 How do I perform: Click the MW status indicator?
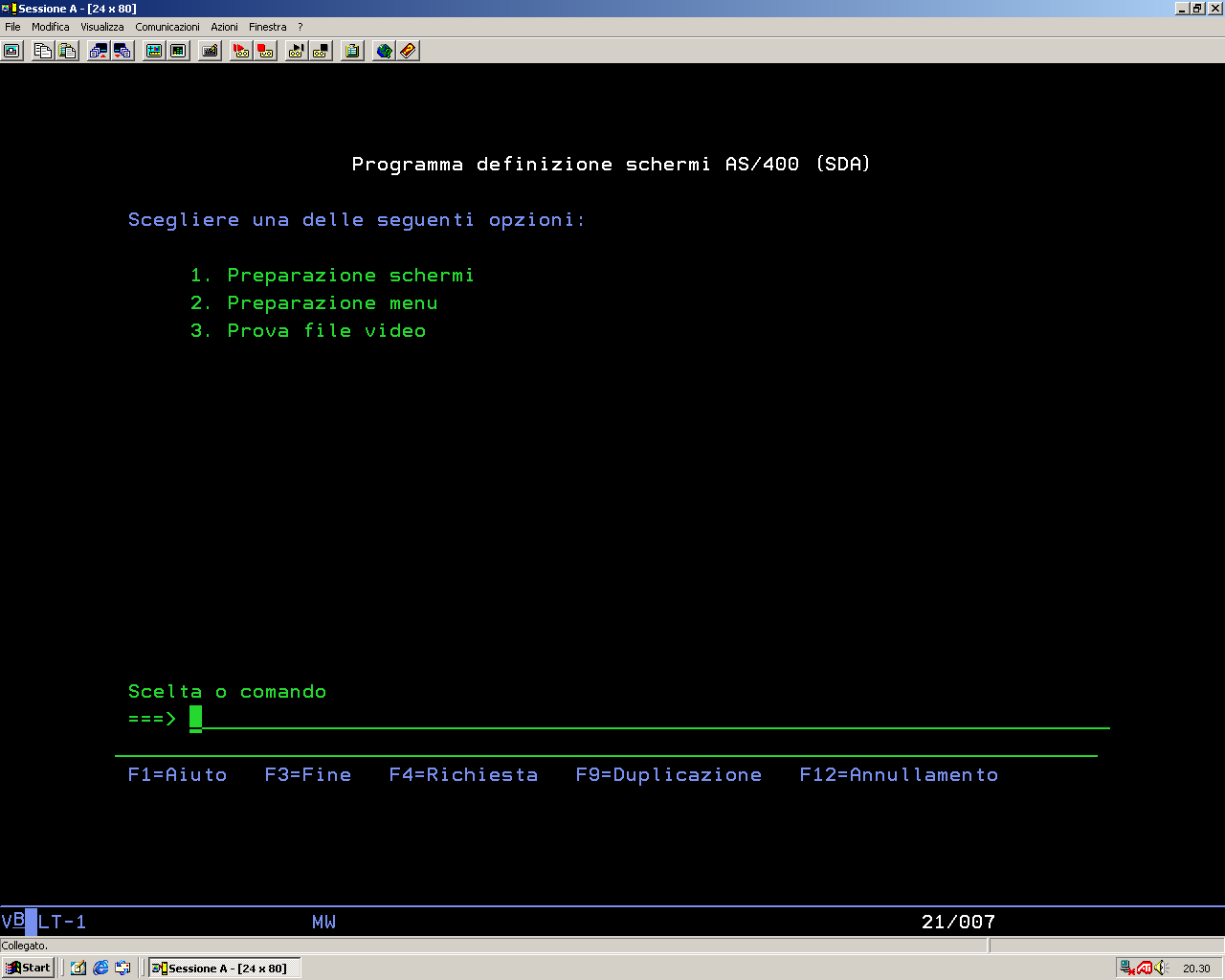pyautogui.click(x=323, y=923)
